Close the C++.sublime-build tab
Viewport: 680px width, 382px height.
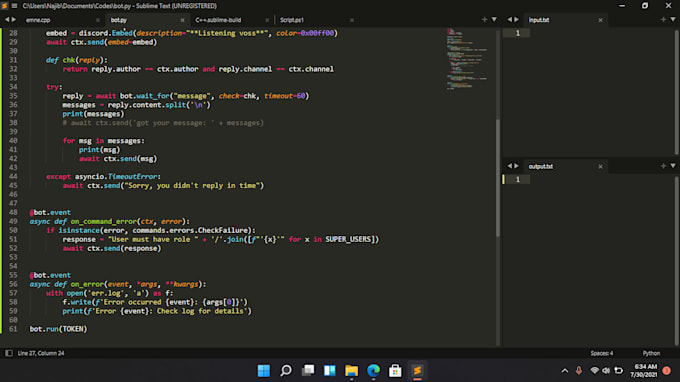(267, 20)
